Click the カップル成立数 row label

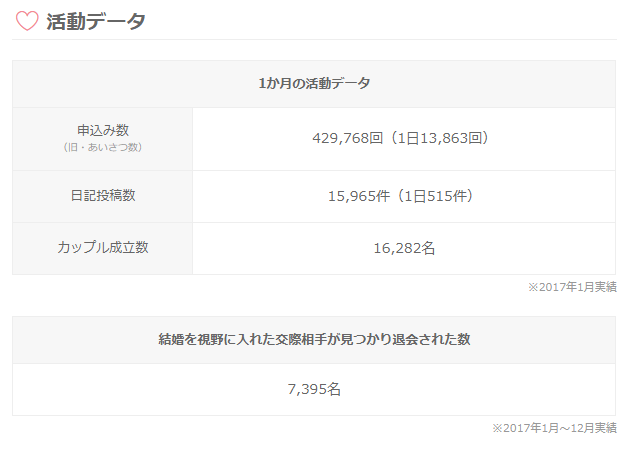103,248
